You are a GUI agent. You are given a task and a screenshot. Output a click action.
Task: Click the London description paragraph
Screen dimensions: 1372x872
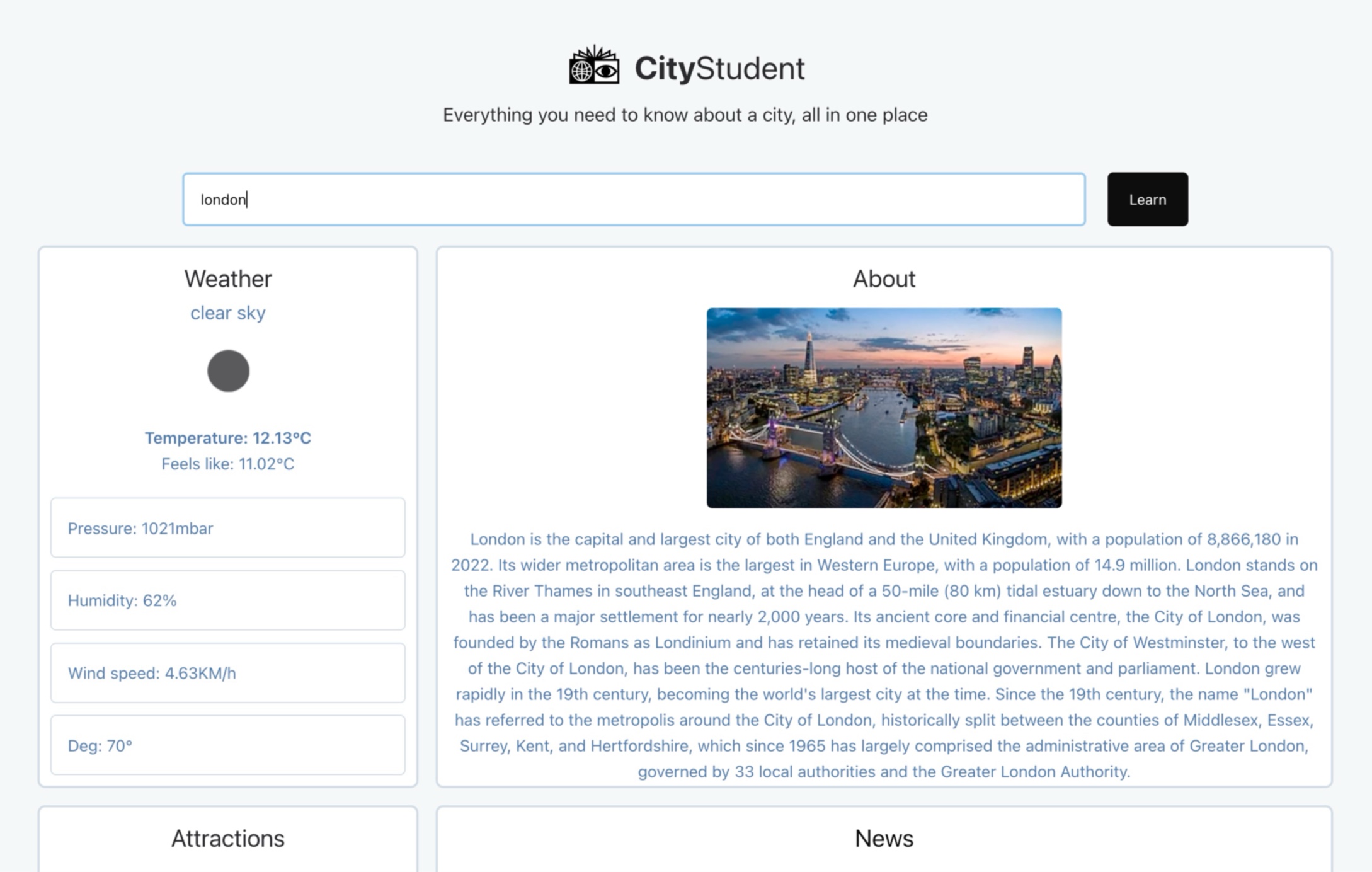883,655
